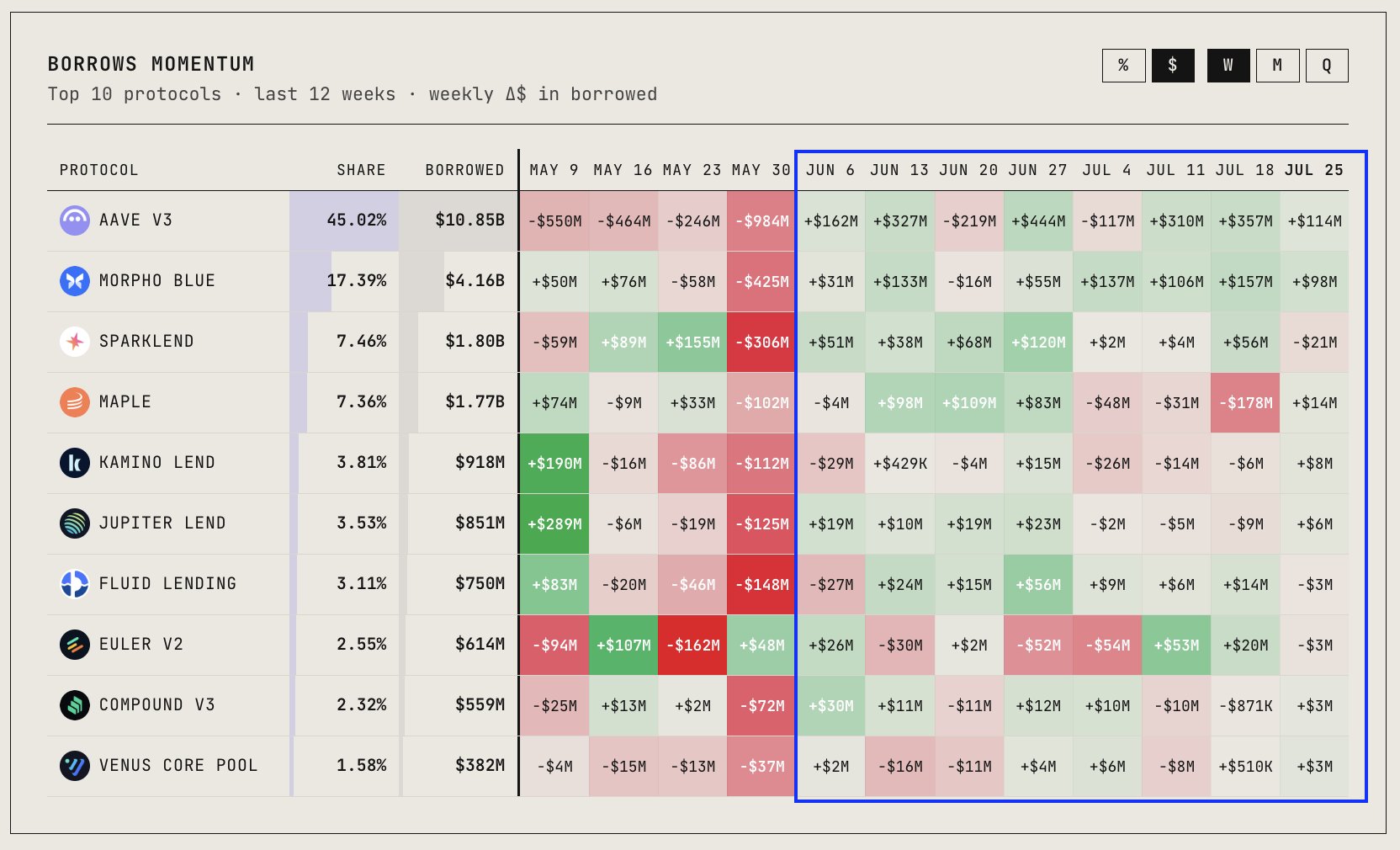Click SparkLend's May 30 -$306M cell
Screen dimensions: 1400x850
click(761, 343)
